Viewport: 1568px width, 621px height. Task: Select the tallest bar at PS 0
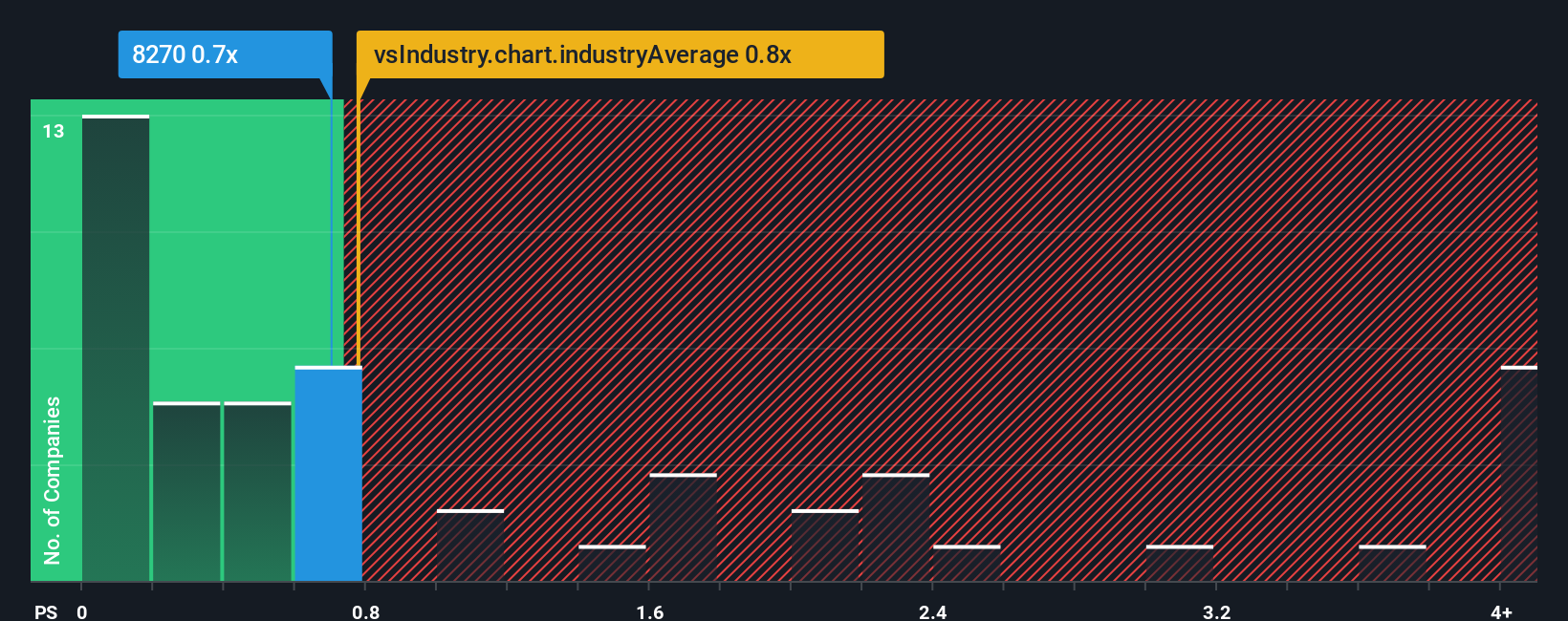tap(116, 349)
